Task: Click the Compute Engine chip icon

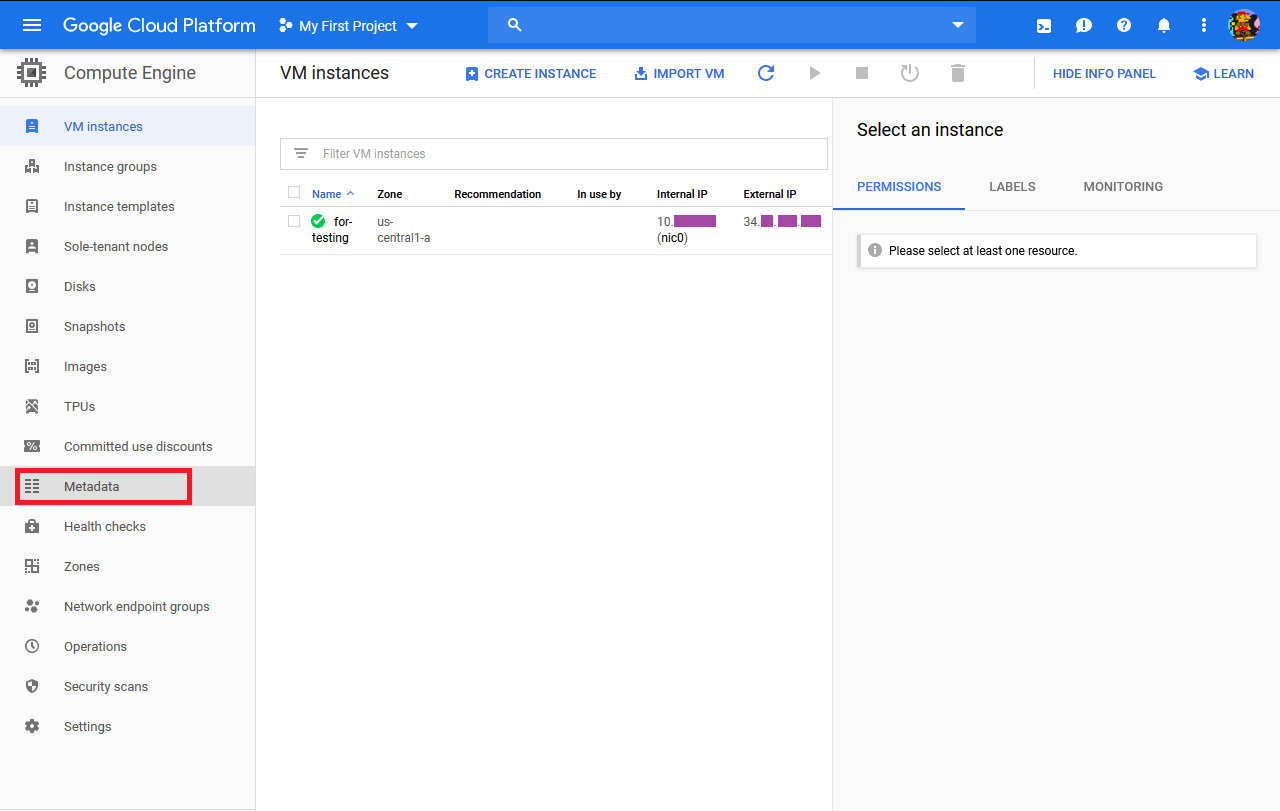Action: pos(32,73)
